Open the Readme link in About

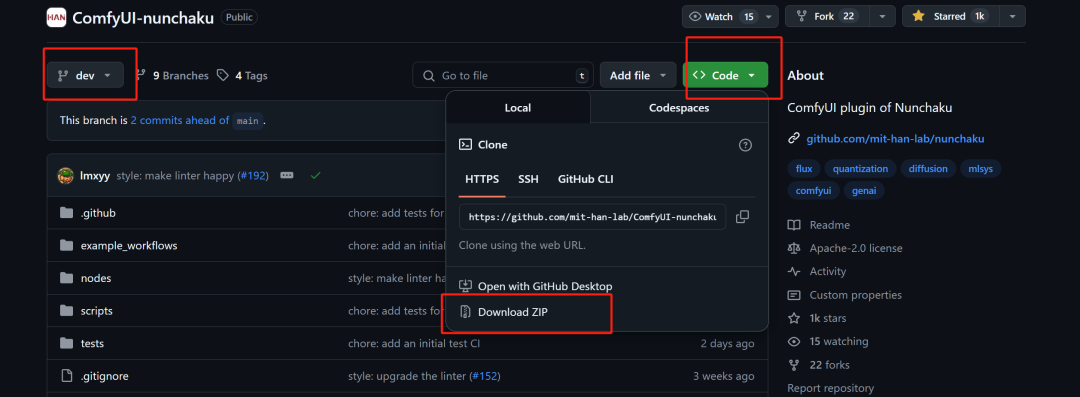click(x=829, y=225)
